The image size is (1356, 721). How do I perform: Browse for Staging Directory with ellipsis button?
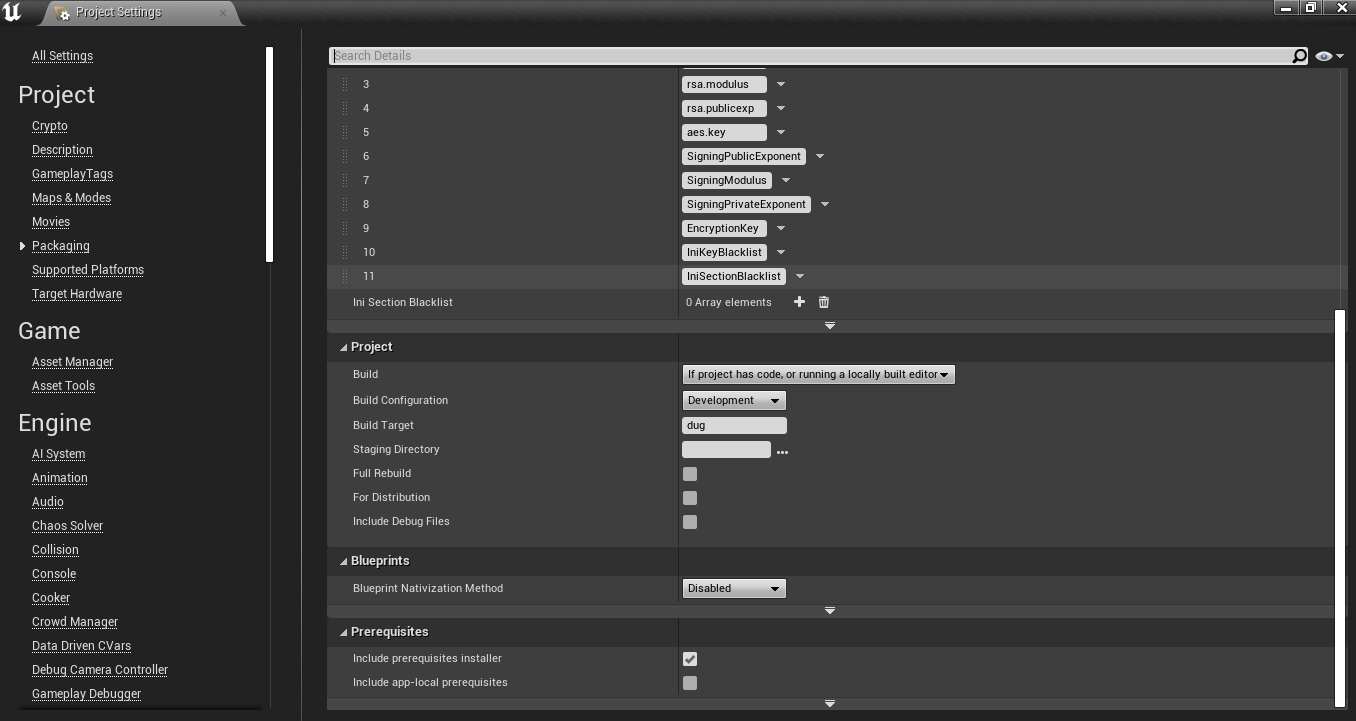tap(782, 452)
